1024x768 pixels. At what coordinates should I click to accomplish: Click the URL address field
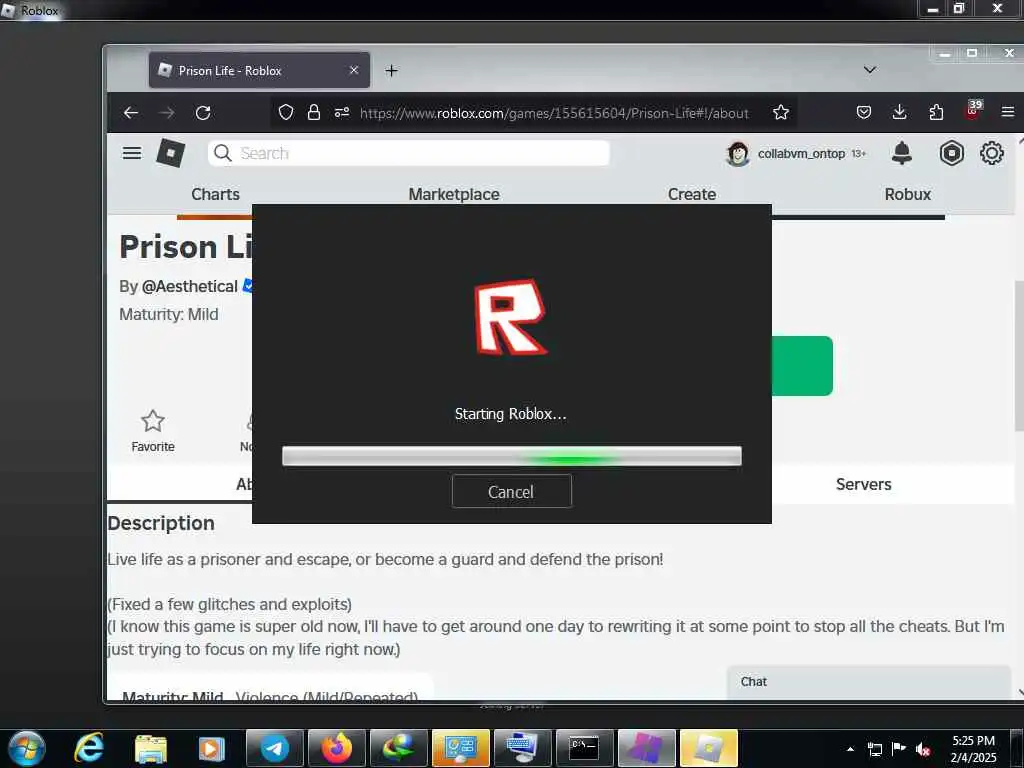click(554, 113)
